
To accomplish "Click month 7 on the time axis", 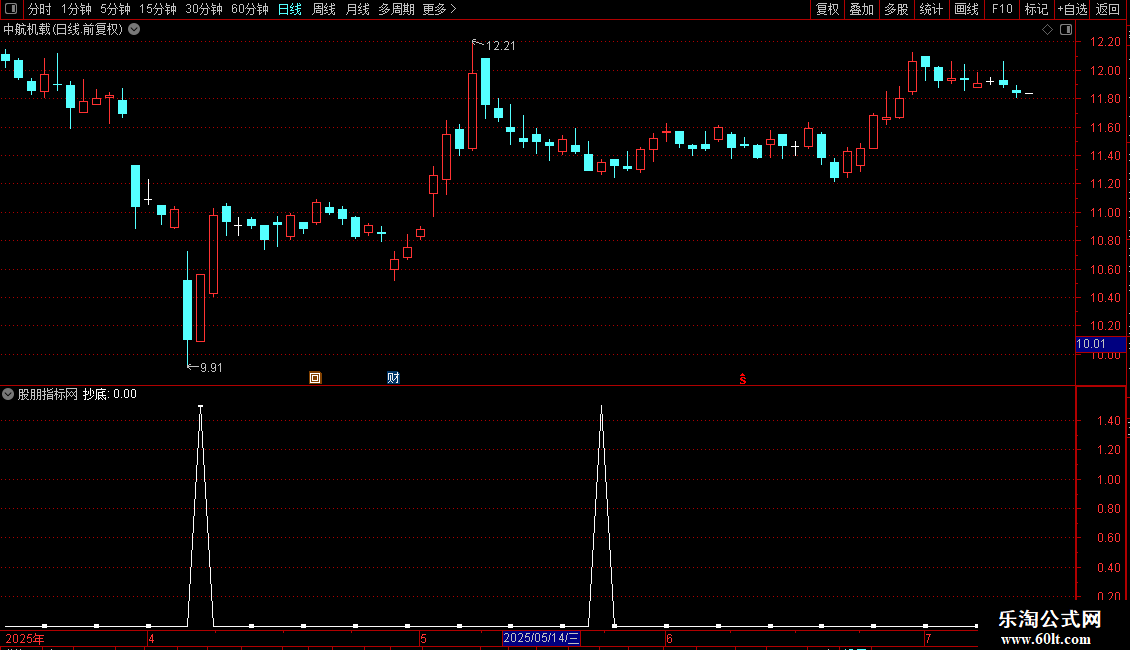I will pyautogui.click(x=928, y=638).
